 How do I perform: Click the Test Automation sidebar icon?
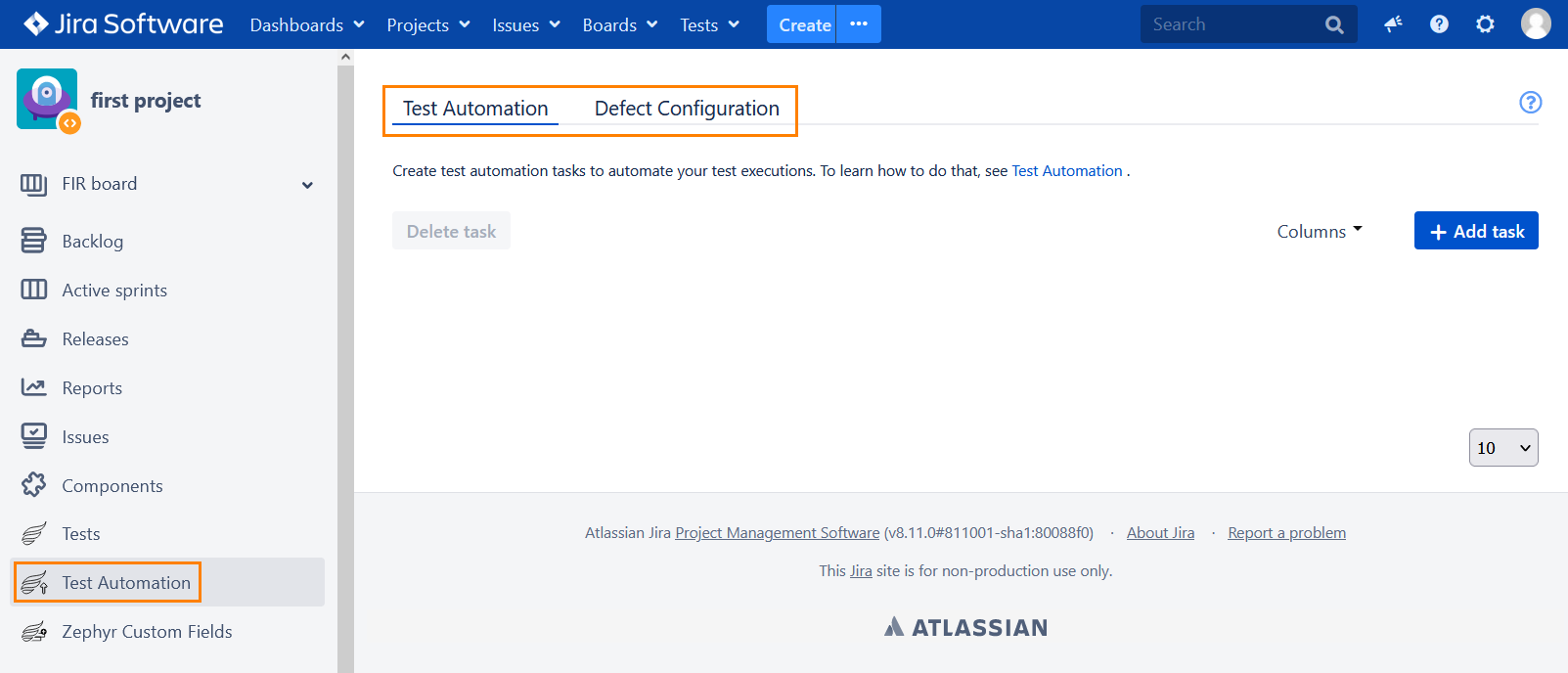(33, 583)
